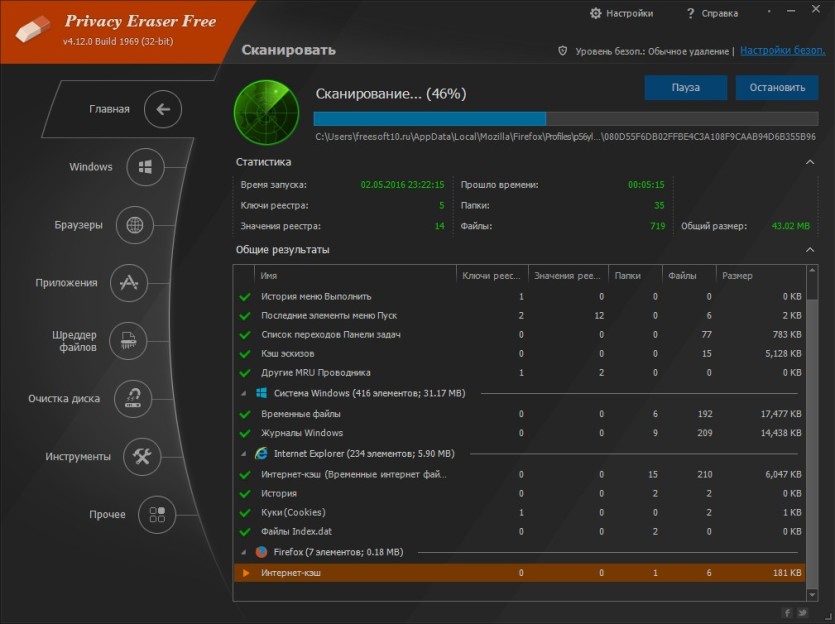Open the Настройки безоп. link
835x624 pixels.
(782, 51)
